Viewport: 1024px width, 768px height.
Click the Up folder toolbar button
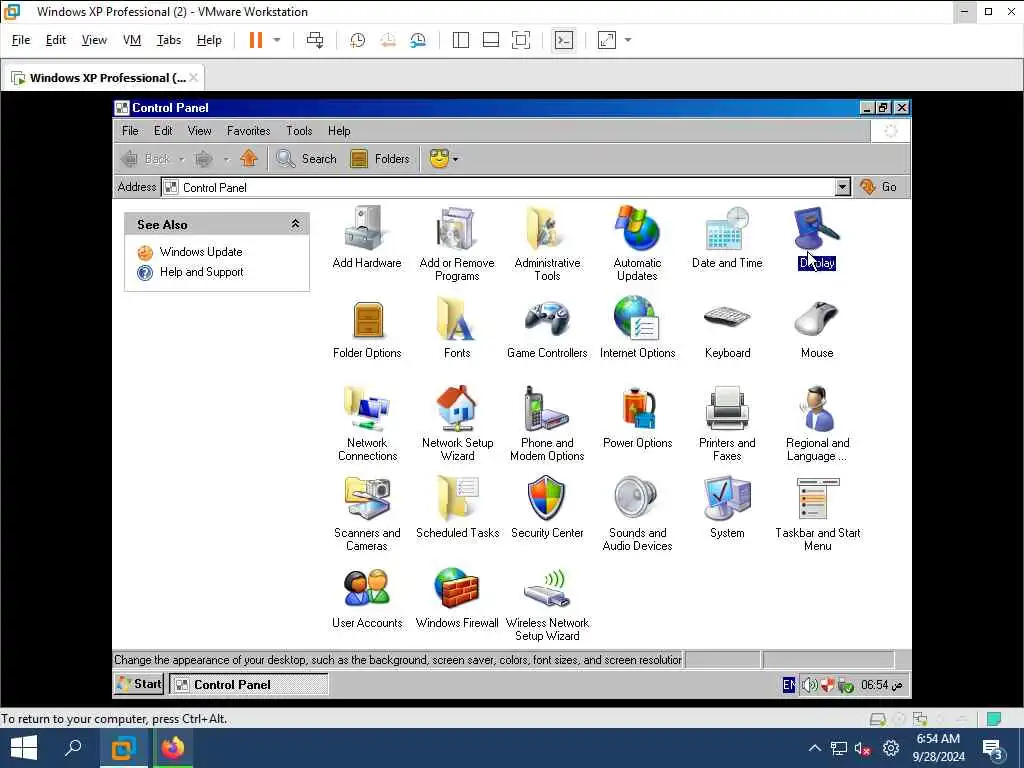(249, 159)
